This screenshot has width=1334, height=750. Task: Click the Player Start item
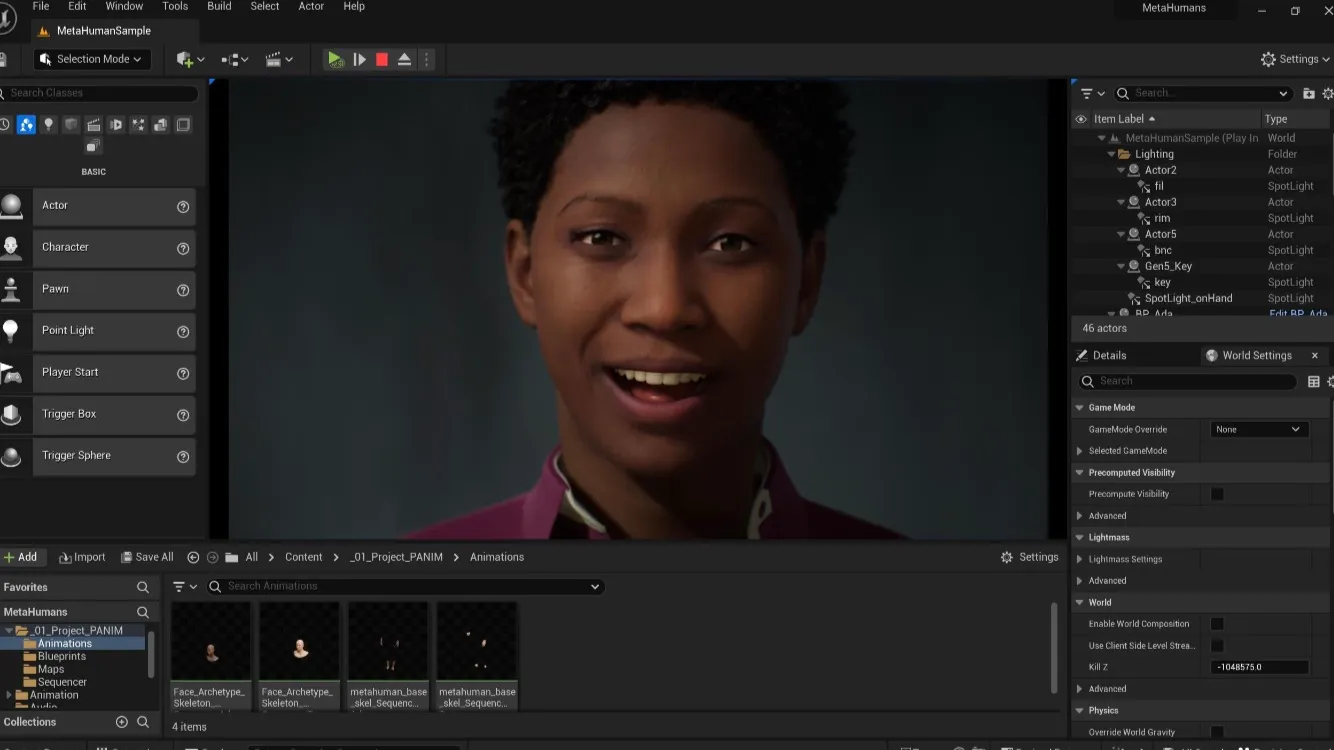98,372
